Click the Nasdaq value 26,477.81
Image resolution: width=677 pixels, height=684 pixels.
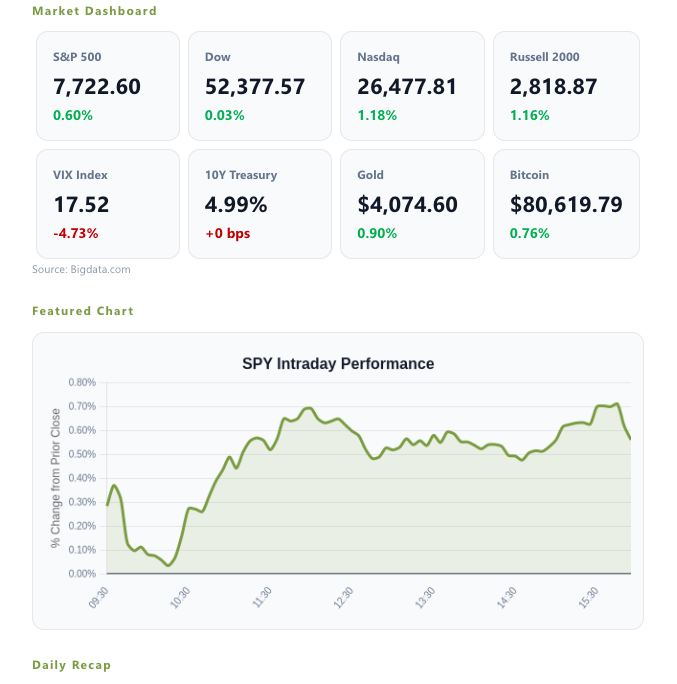(407, 87)
